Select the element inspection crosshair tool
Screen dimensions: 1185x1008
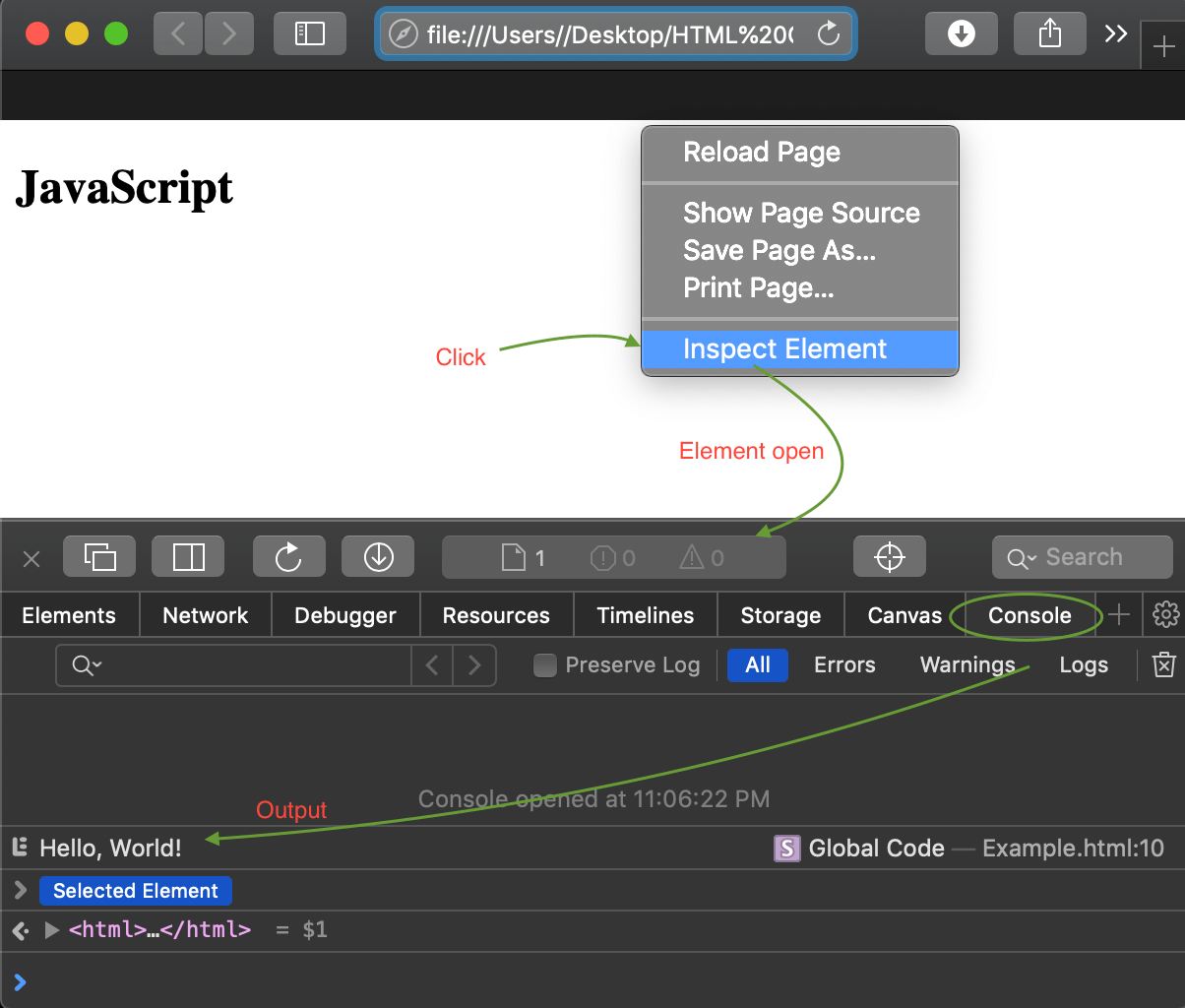pos(889,556)
